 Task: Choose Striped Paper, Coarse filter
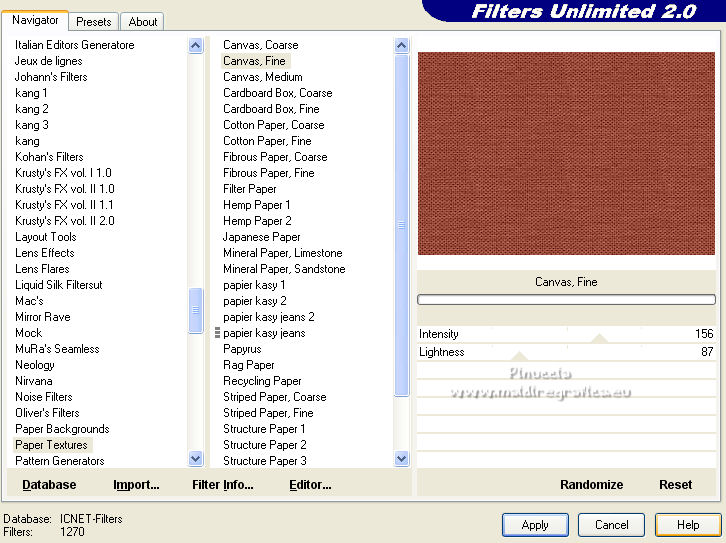tap(275, 397)
